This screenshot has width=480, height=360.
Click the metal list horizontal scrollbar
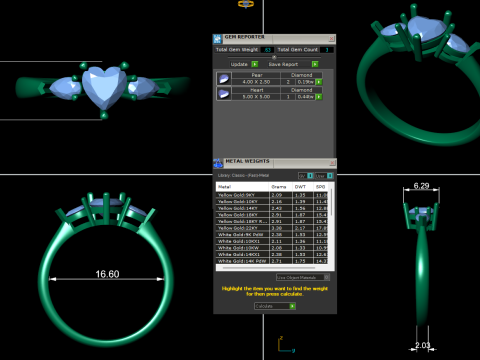pyautogui.click(x=269, y=267)
